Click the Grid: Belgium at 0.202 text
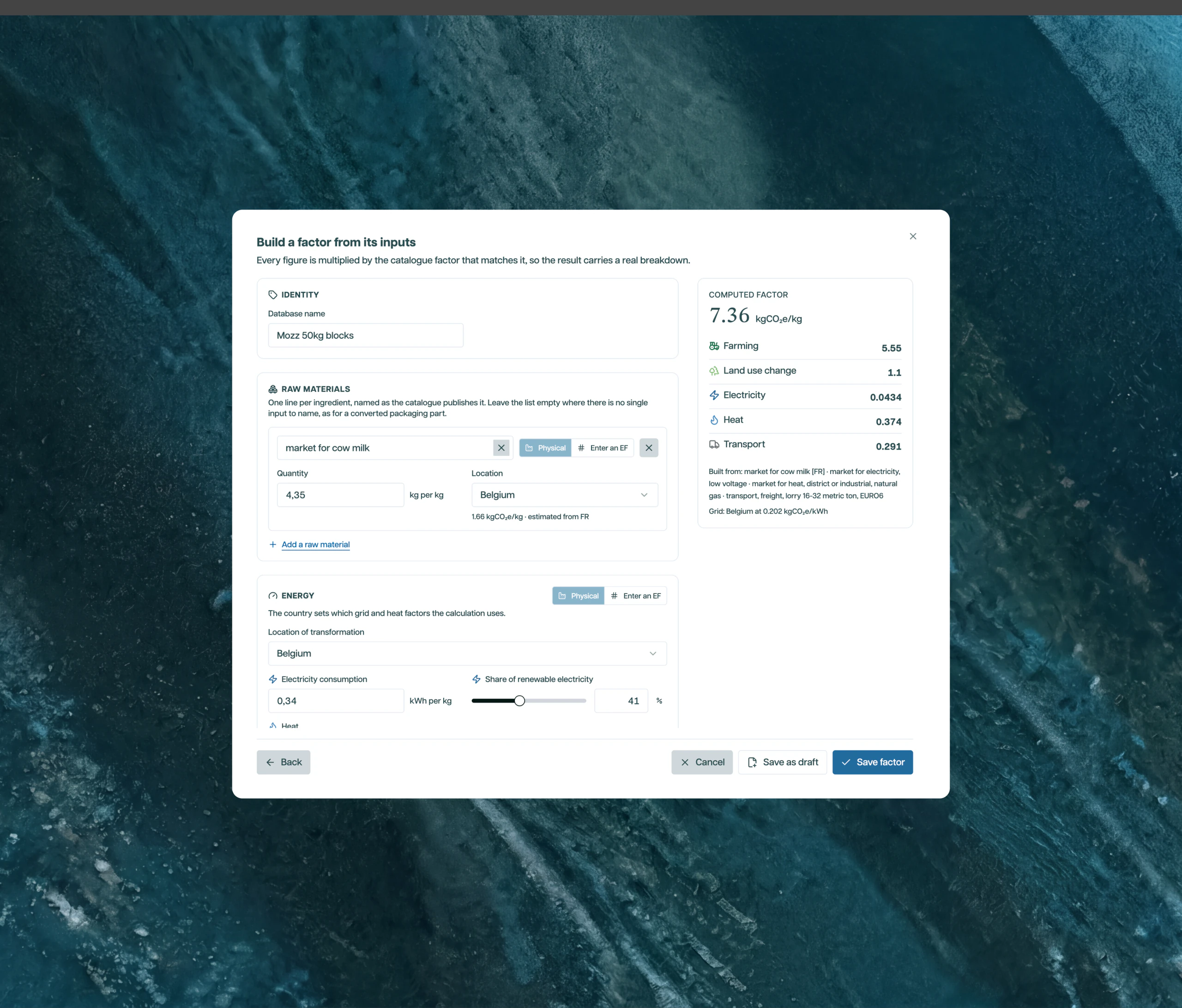This screenshot has height=1008, width=1182. click(x=768, y=511)
